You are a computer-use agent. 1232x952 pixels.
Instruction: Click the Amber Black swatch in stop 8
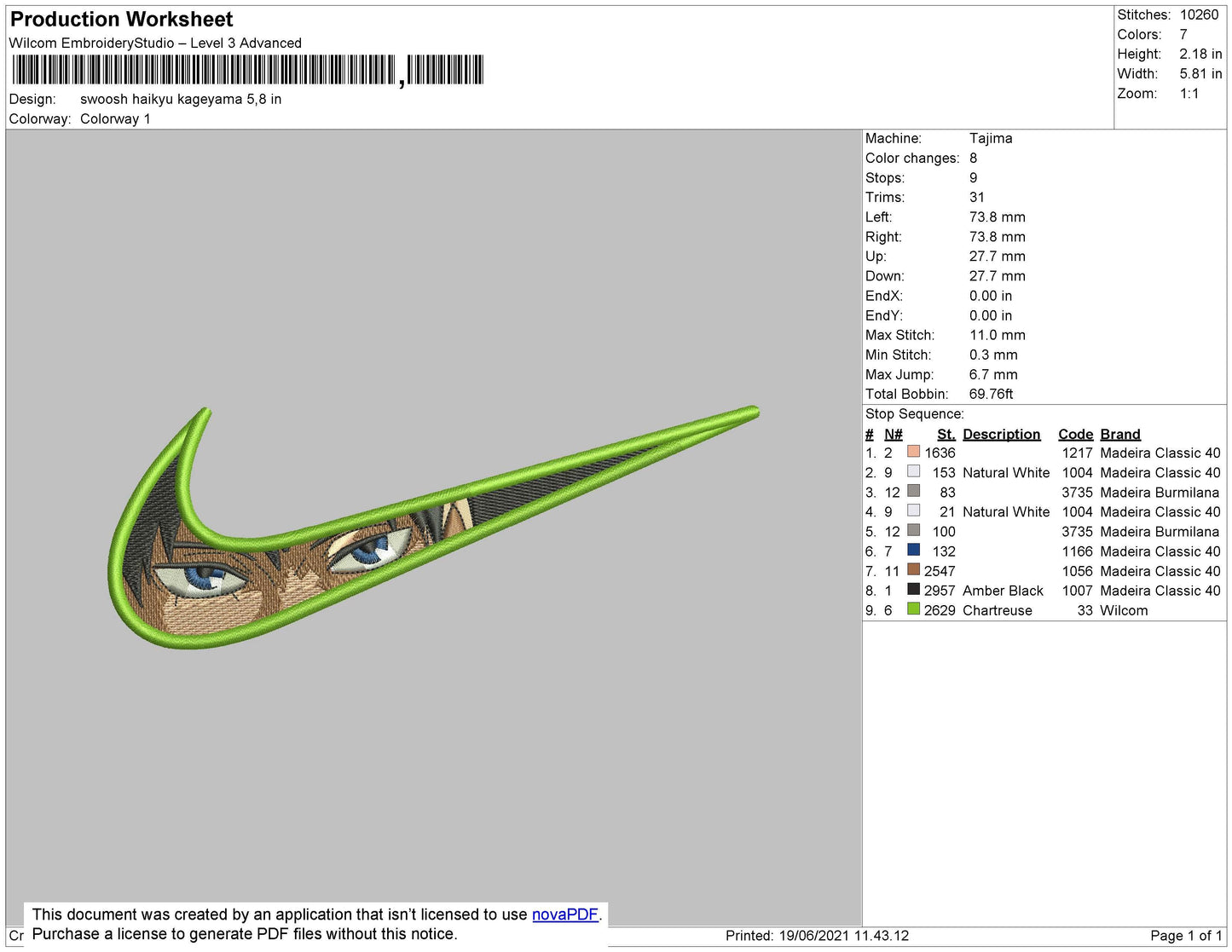913,589
